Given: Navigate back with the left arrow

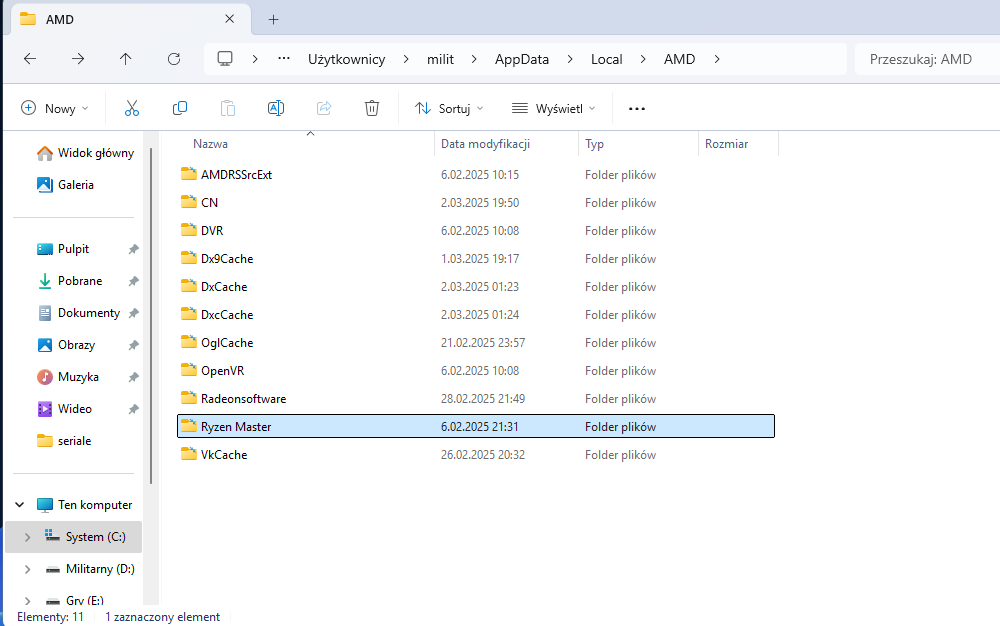Looking at the screenshot, I should coord(30,59).
